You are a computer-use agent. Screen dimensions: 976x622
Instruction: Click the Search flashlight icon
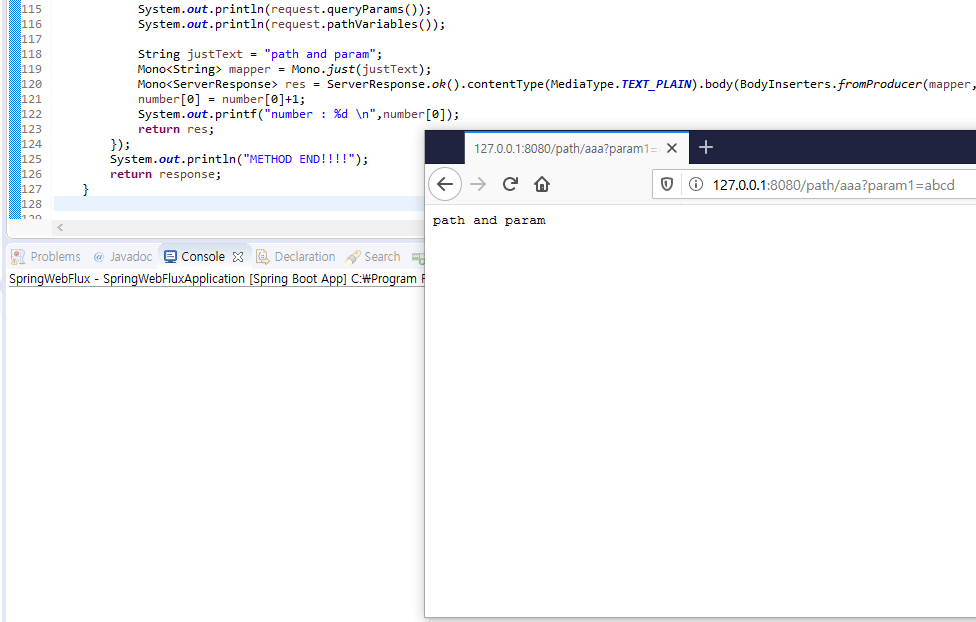point(353,257)
